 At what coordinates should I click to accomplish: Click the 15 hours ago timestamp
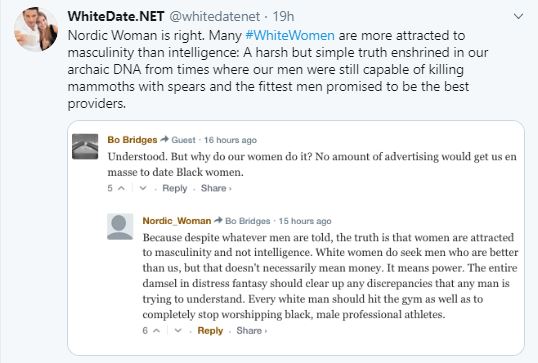coord(305,221)
